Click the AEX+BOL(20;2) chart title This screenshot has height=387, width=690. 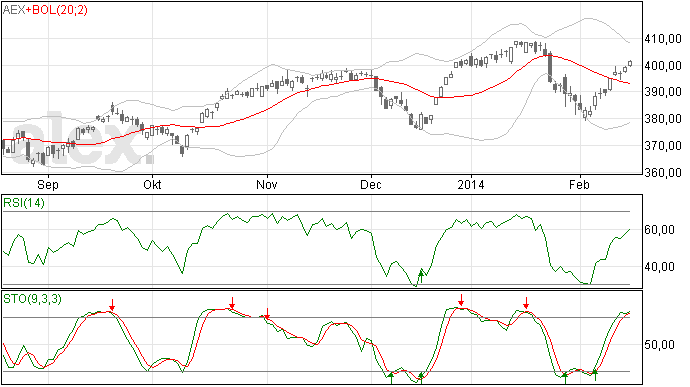[45, 10]
